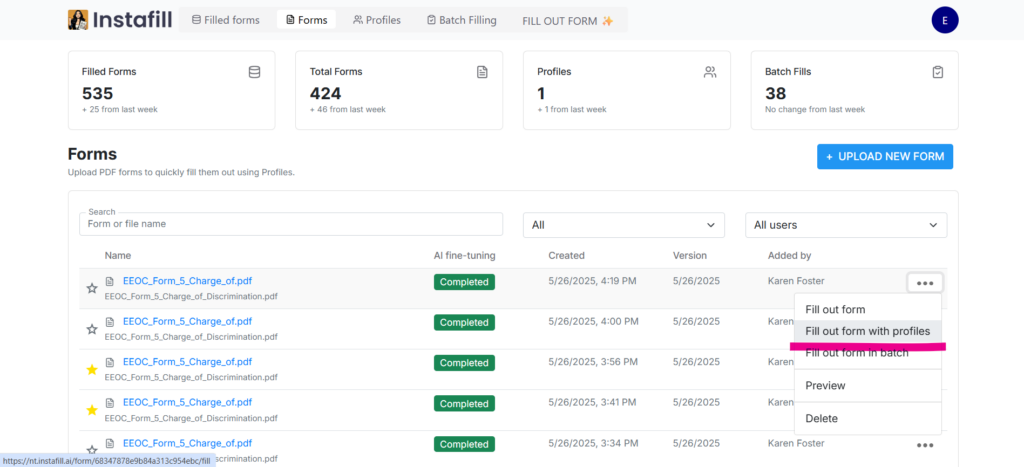1024x467 pixels.
Task: Click the Filled Forms database icon
Action: (254, 72)
